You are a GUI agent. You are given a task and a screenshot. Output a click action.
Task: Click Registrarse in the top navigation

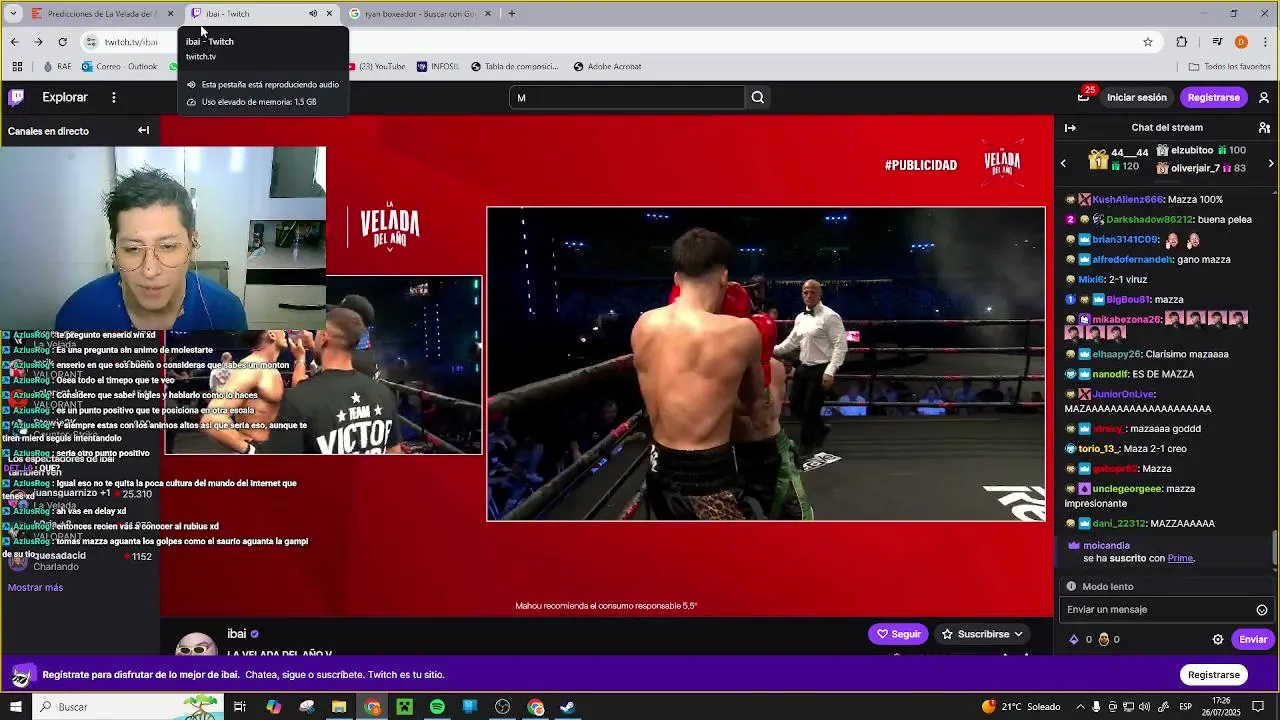pyautogui.click(x=1213, y=97)
